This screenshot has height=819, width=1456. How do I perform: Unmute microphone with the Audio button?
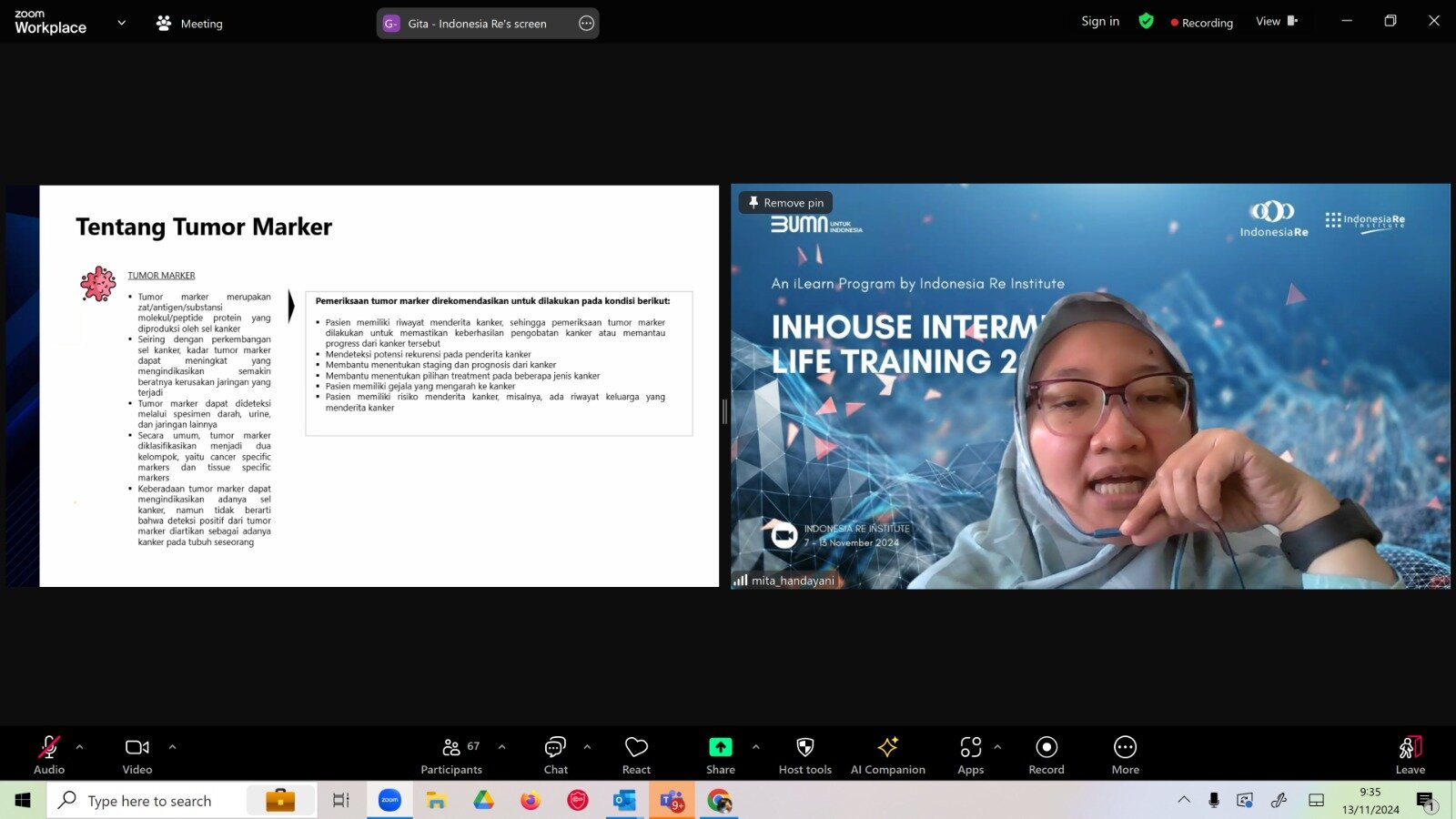pyautogui.click(x=49, y=755)
